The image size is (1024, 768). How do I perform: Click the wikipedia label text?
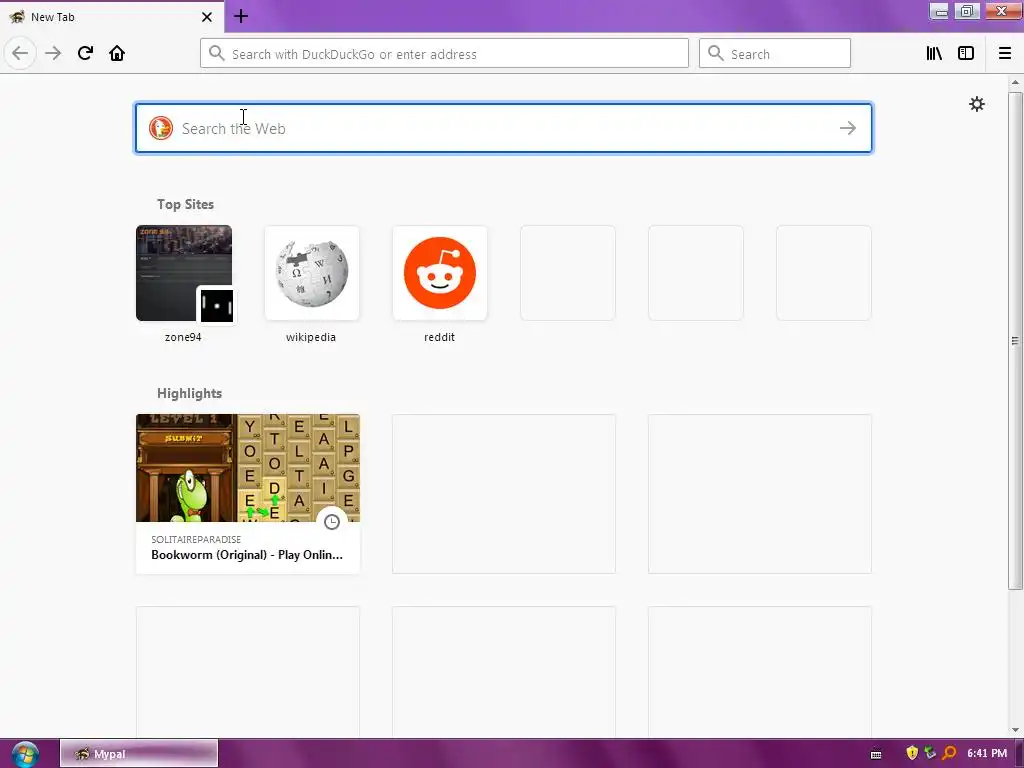point(311,337)
